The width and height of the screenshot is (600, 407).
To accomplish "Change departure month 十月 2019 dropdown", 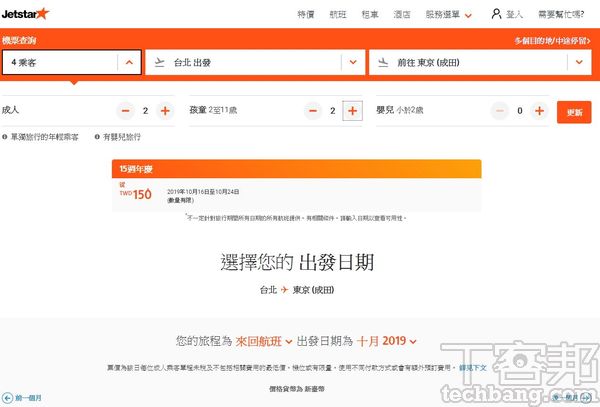I will [386, 341].
